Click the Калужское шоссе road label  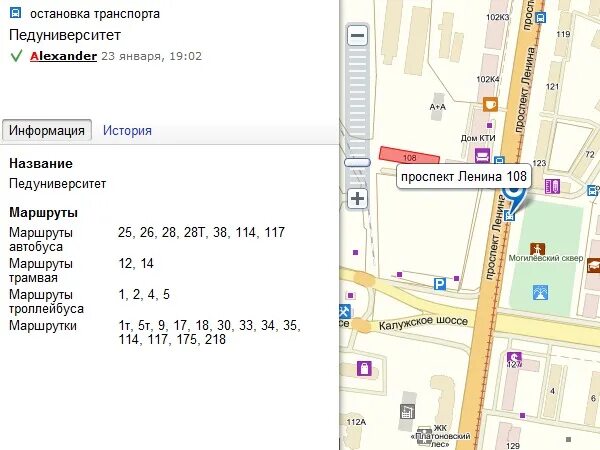pyautogui.click(x=423, y=323)
